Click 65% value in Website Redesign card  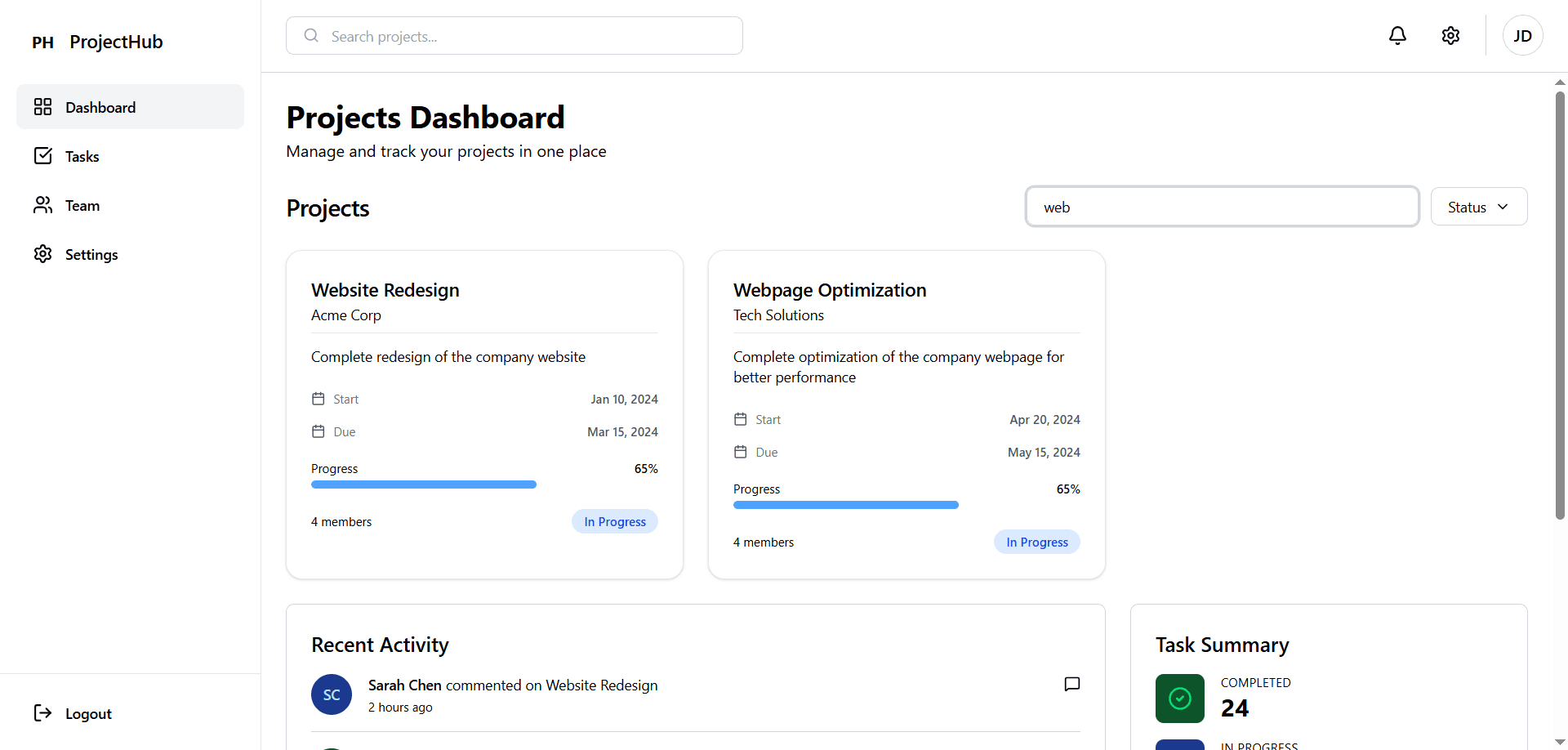pyautogui.click(x=646, y=468)
